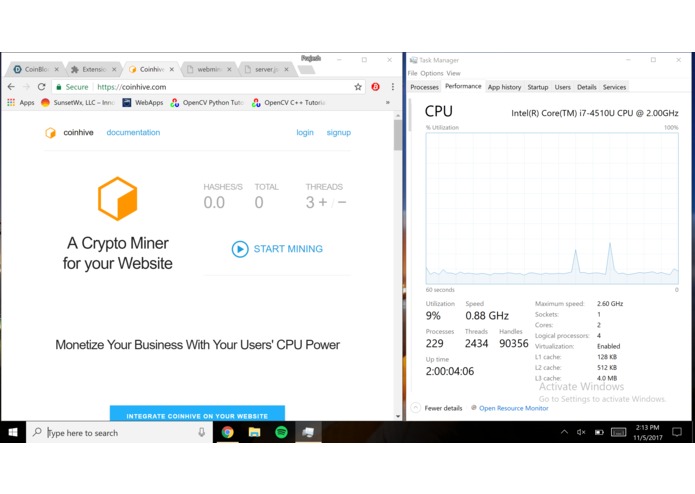Open the SunsetWx, LLC bookmark
The image size is (695, 494).
[78, 102]
